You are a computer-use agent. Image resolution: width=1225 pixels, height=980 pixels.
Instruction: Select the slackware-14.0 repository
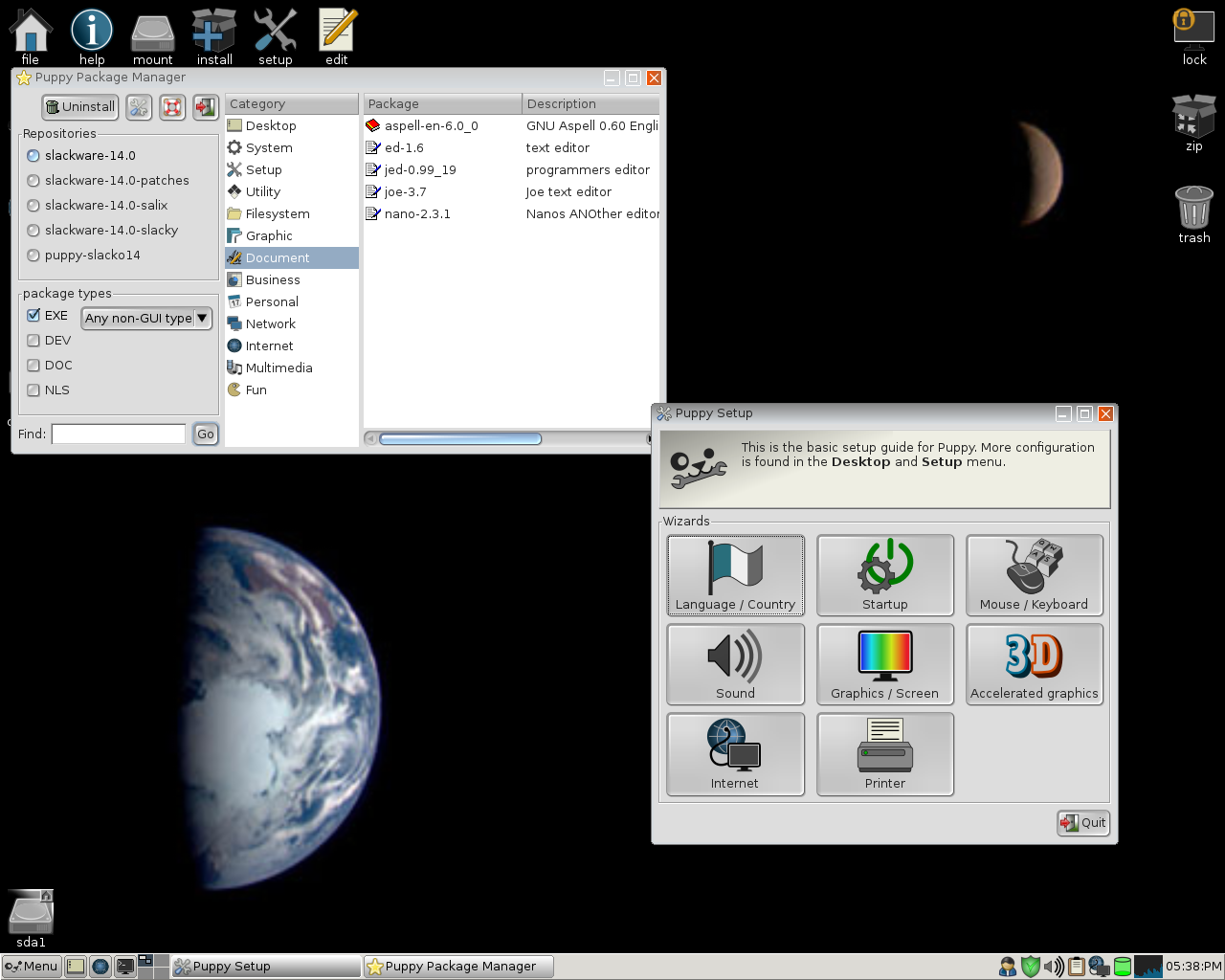tap(81, 155)
